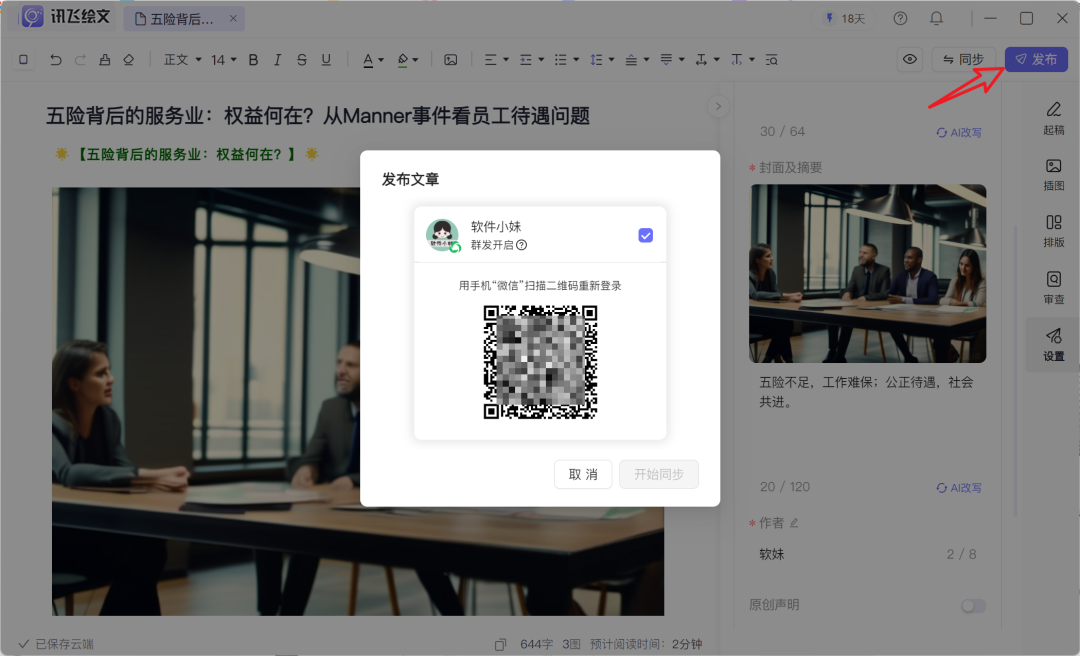Click the 软妹 author input field
1080x656 pixels.
point(867,554)
